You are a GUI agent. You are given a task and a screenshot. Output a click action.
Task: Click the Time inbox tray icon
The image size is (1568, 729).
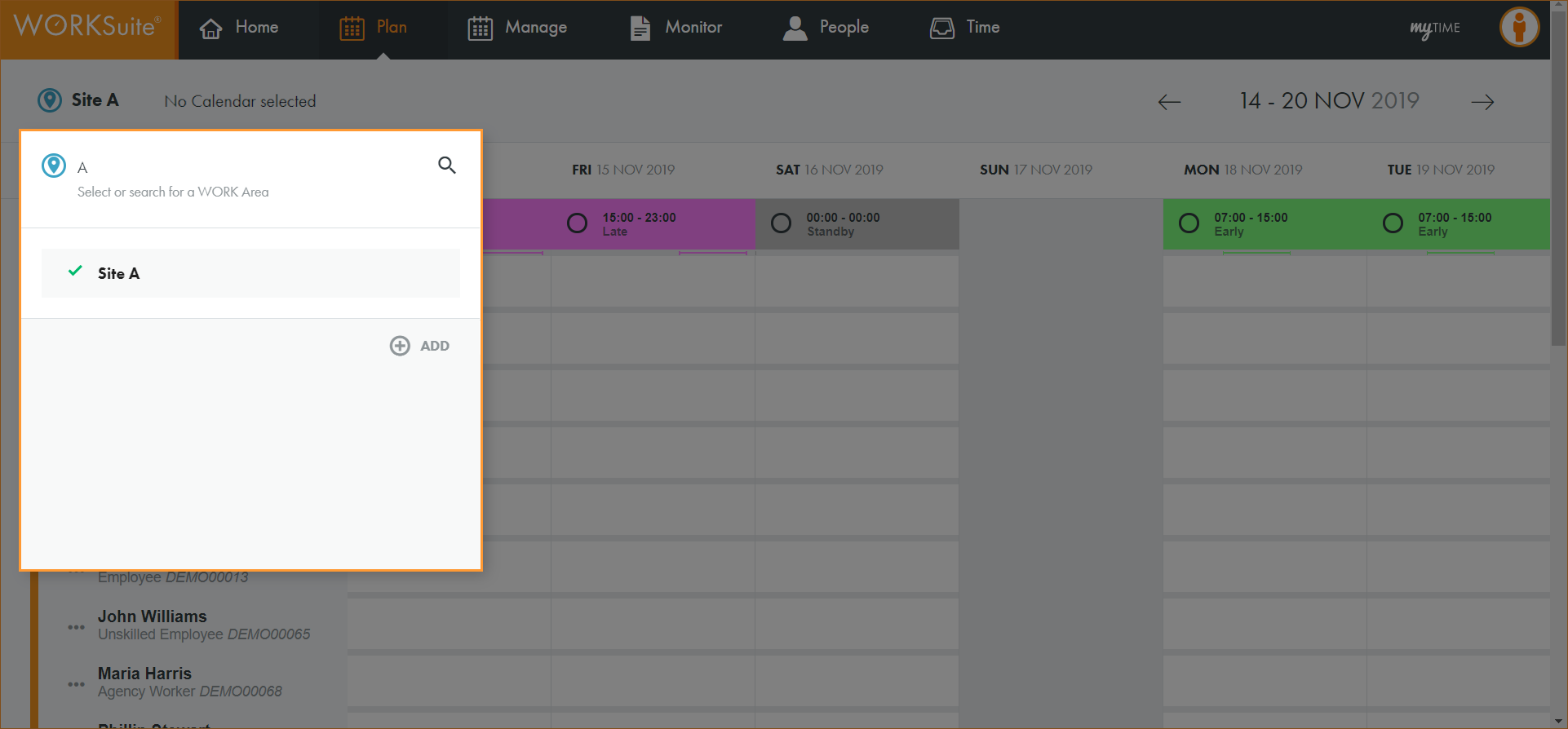(x=941, y=29)
